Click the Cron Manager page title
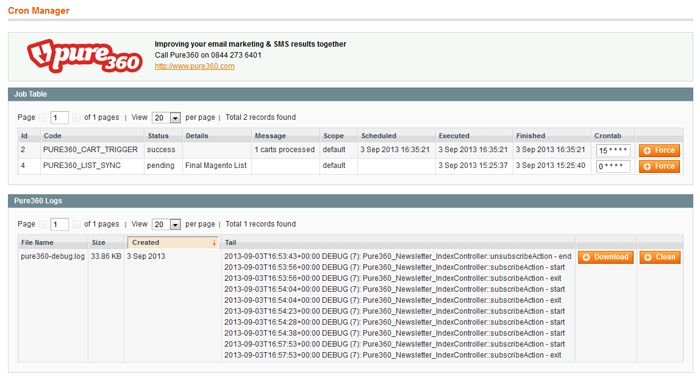700x381 pixels. click(x=39, y=11)
